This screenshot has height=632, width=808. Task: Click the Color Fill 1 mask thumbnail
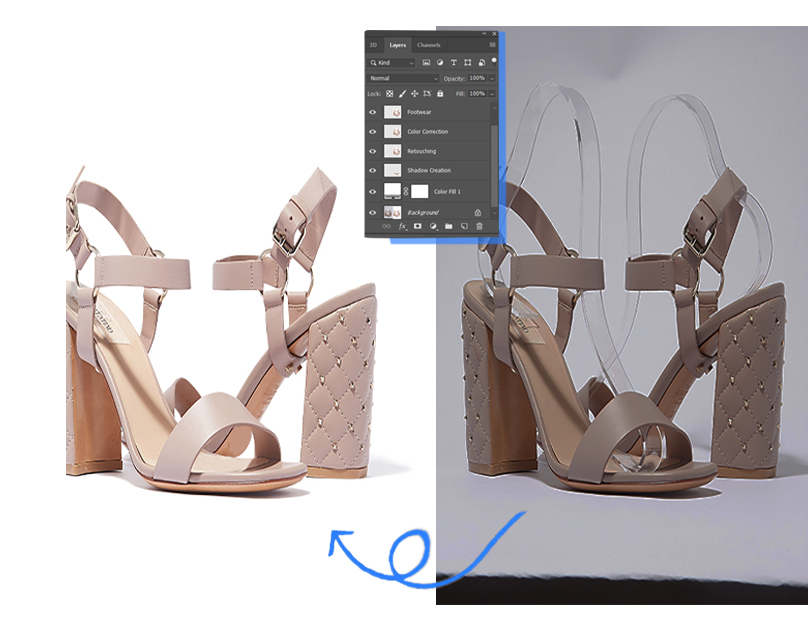click(420, 191)
